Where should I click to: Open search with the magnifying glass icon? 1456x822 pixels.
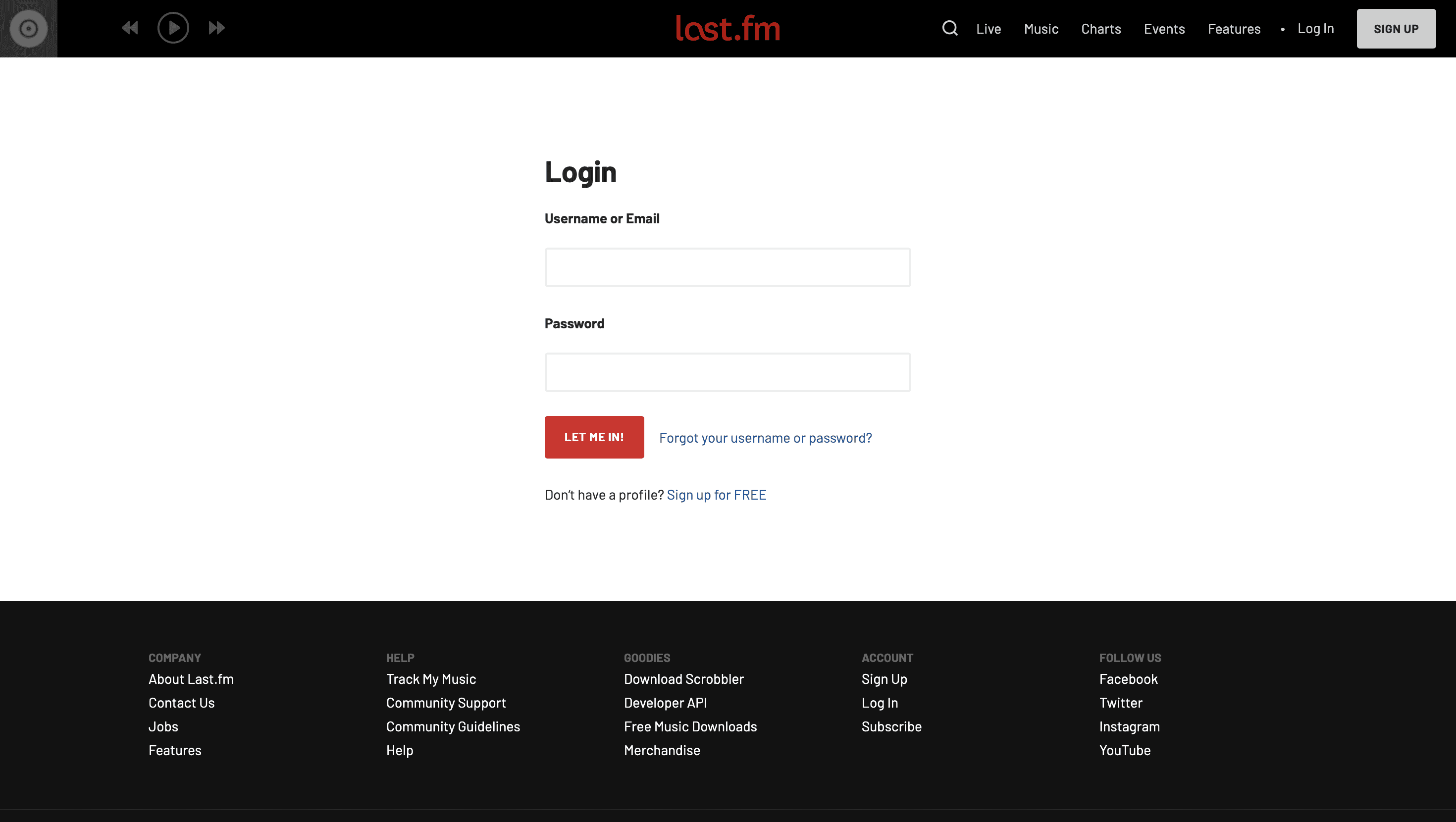point(949,28)
